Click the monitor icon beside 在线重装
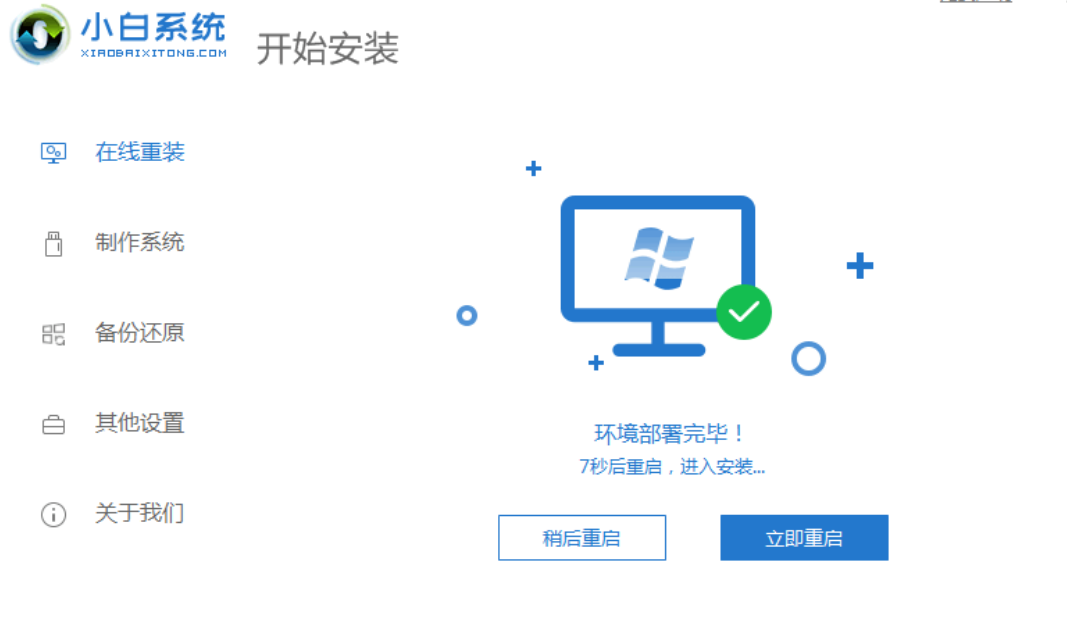Image resolution: width=1067 pixels, height=636 pixels. pos(53,152)
